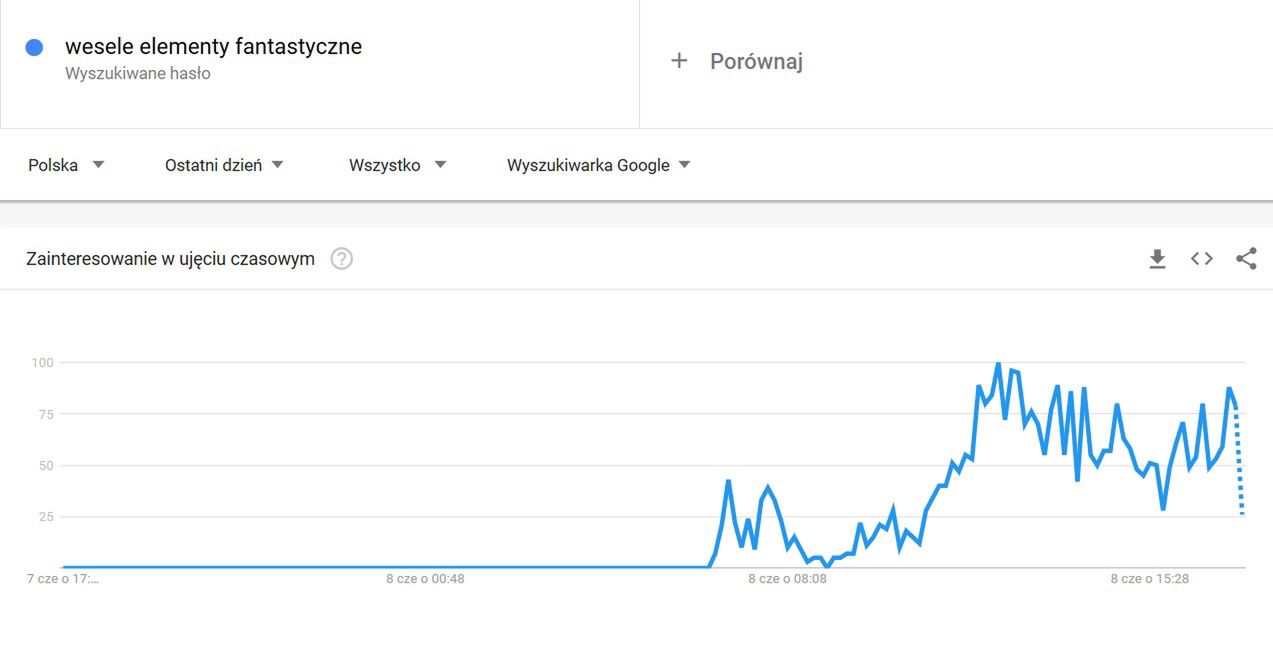Open the embed code icon

(x=1202, y=259)
